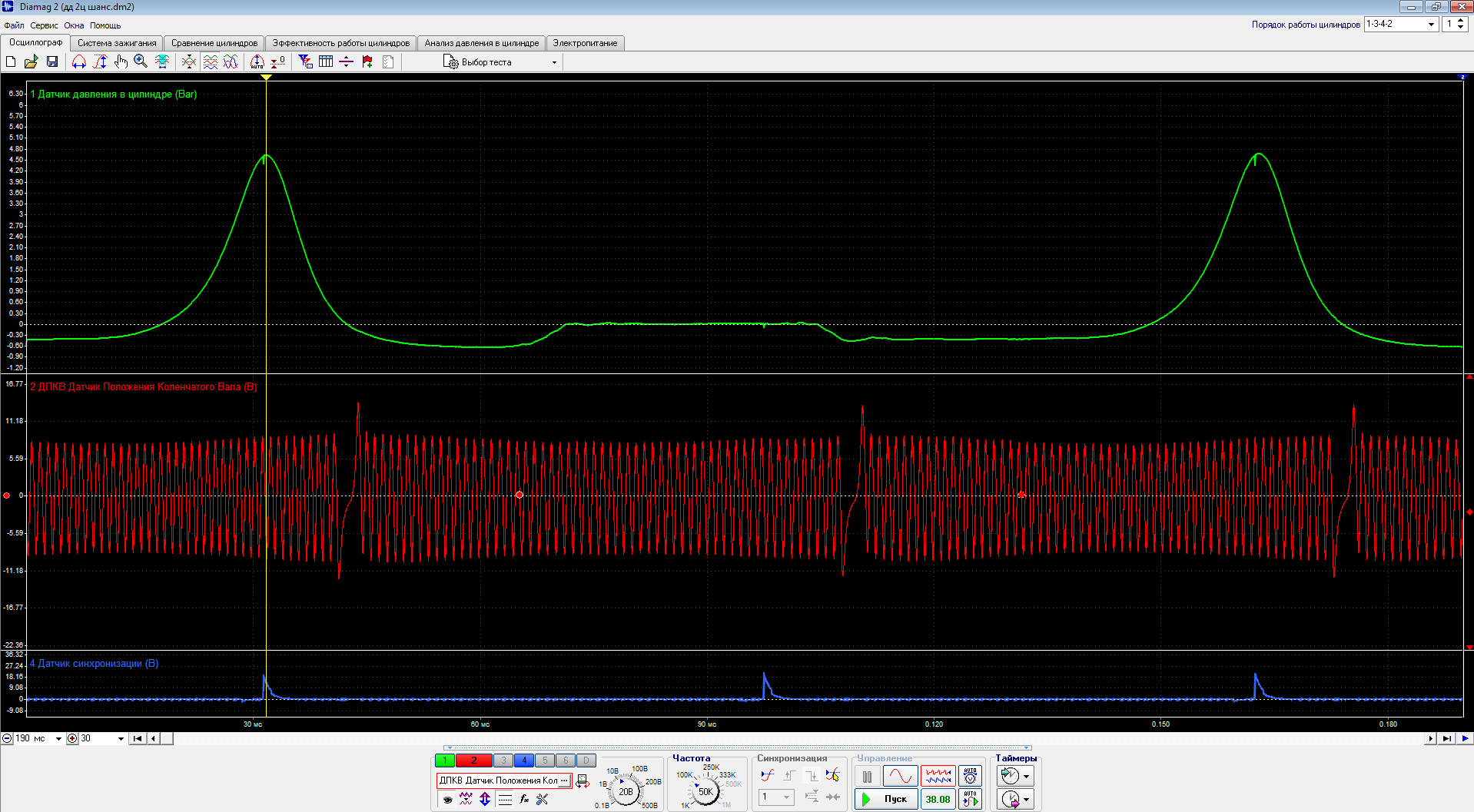Viewport: 1474px width, 812px height.
Task: Switch to separated channels view
Action: 210,61
